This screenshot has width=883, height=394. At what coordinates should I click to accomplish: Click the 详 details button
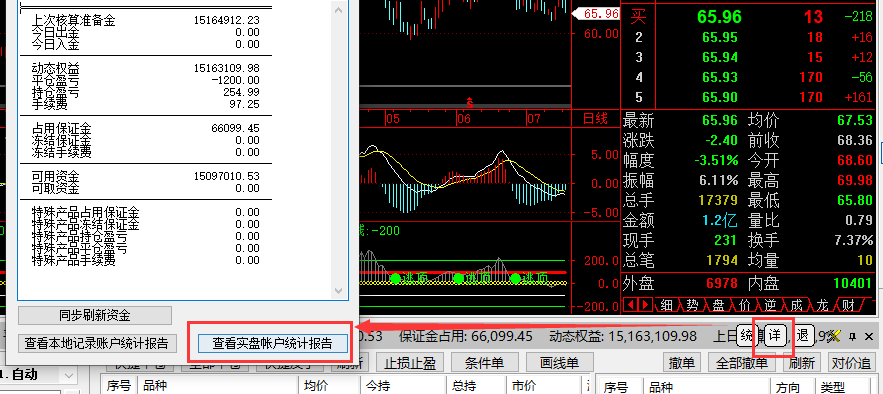tap(775, 336)
